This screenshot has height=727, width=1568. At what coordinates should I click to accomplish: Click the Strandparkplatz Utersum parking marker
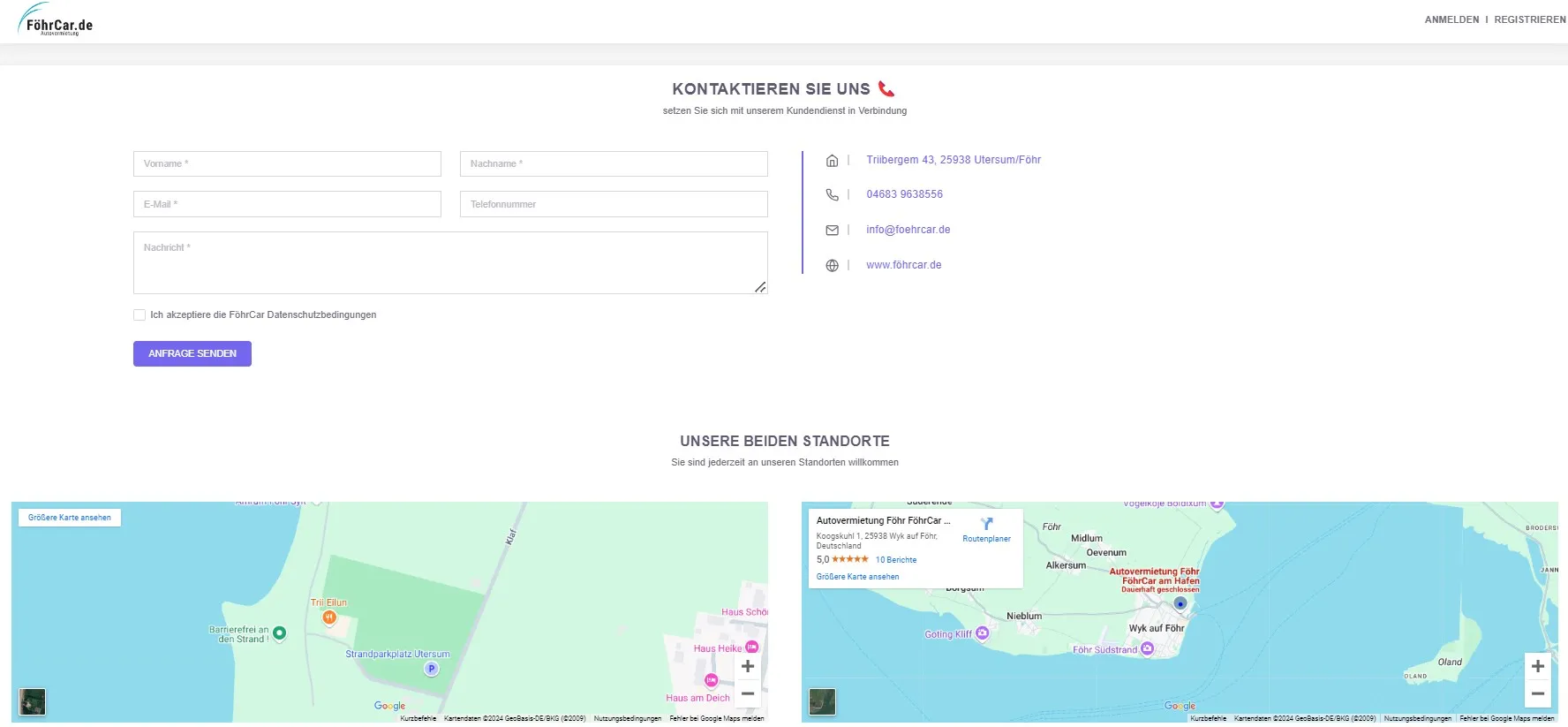(432, 669)
